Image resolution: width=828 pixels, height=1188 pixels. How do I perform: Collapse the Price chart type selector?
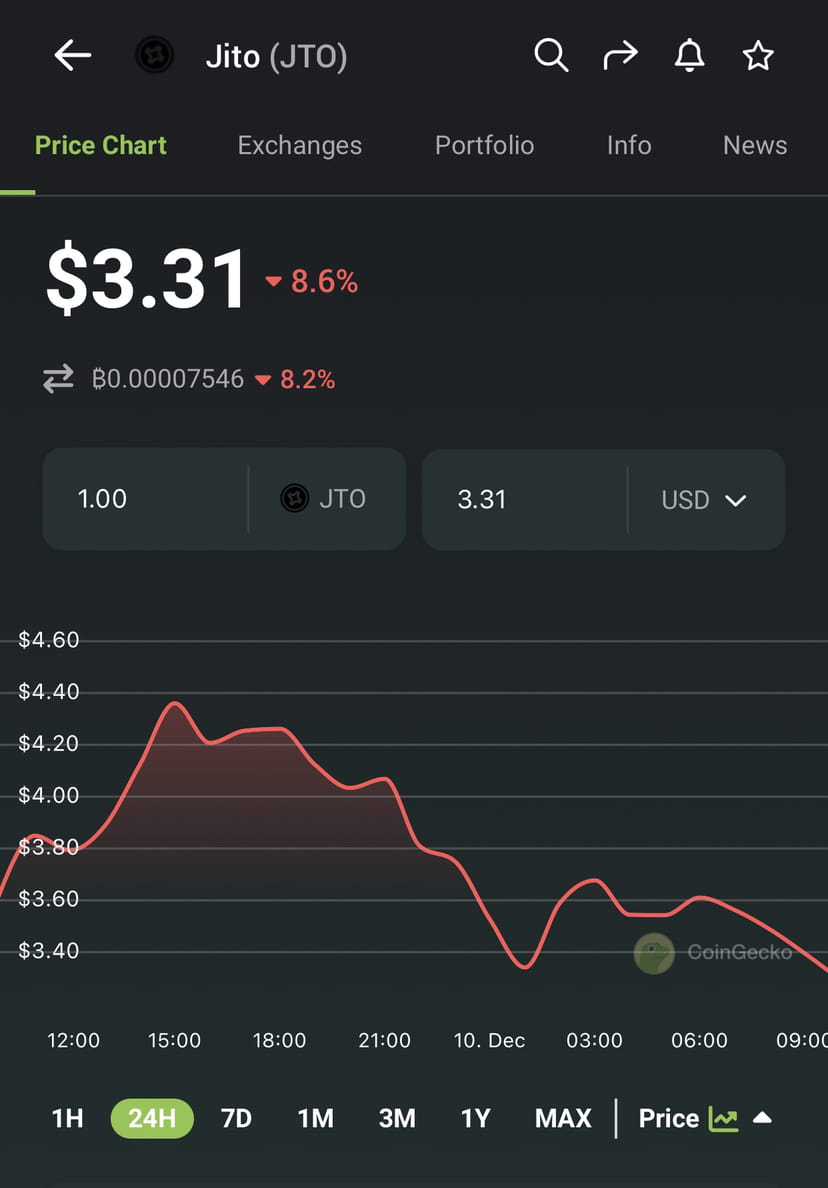click(764, 1119)
